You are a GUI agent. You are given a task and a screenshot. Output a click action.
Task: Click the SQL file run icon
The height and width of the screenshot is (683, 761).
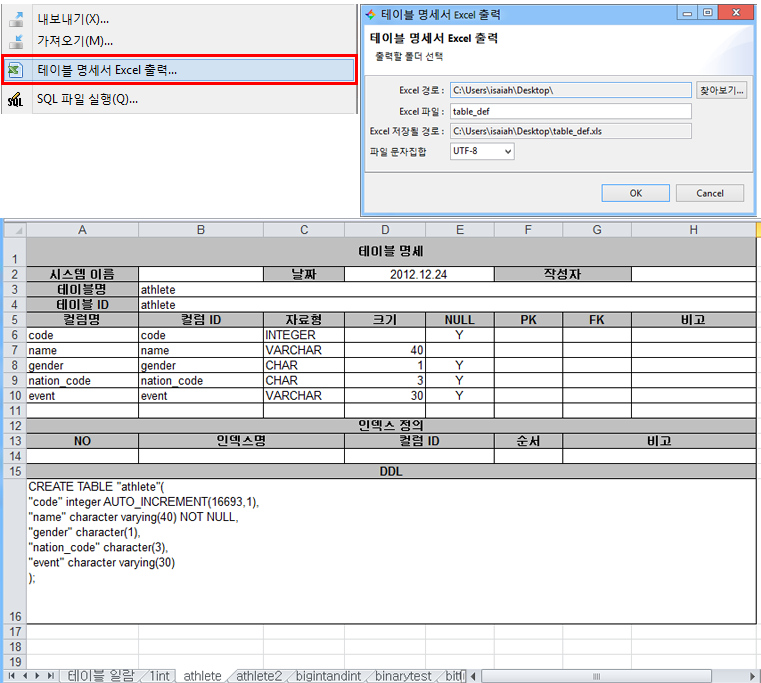click(16, 99)
